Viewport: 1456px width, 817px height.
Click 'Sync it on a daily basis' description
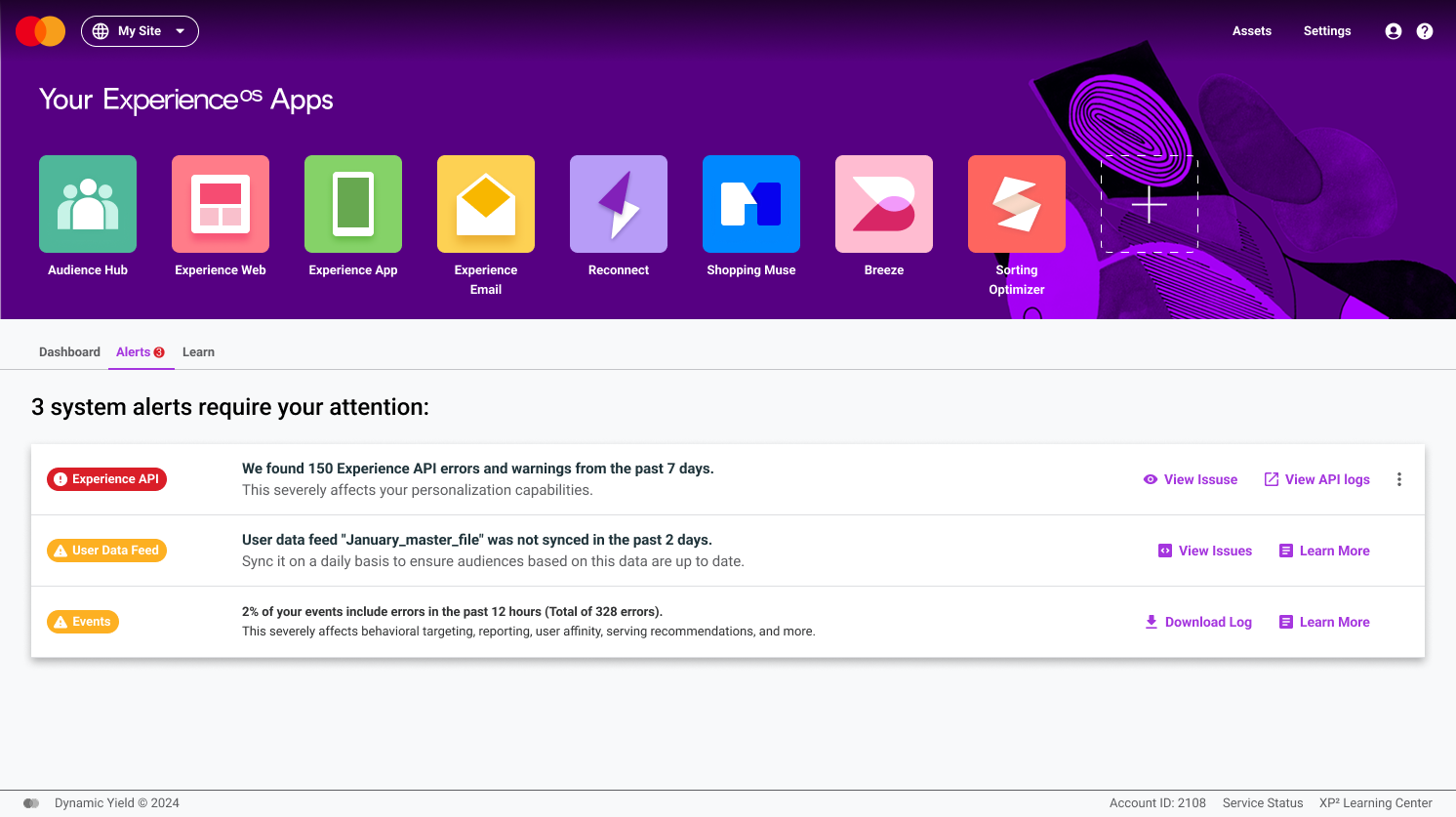pos(493,561)
